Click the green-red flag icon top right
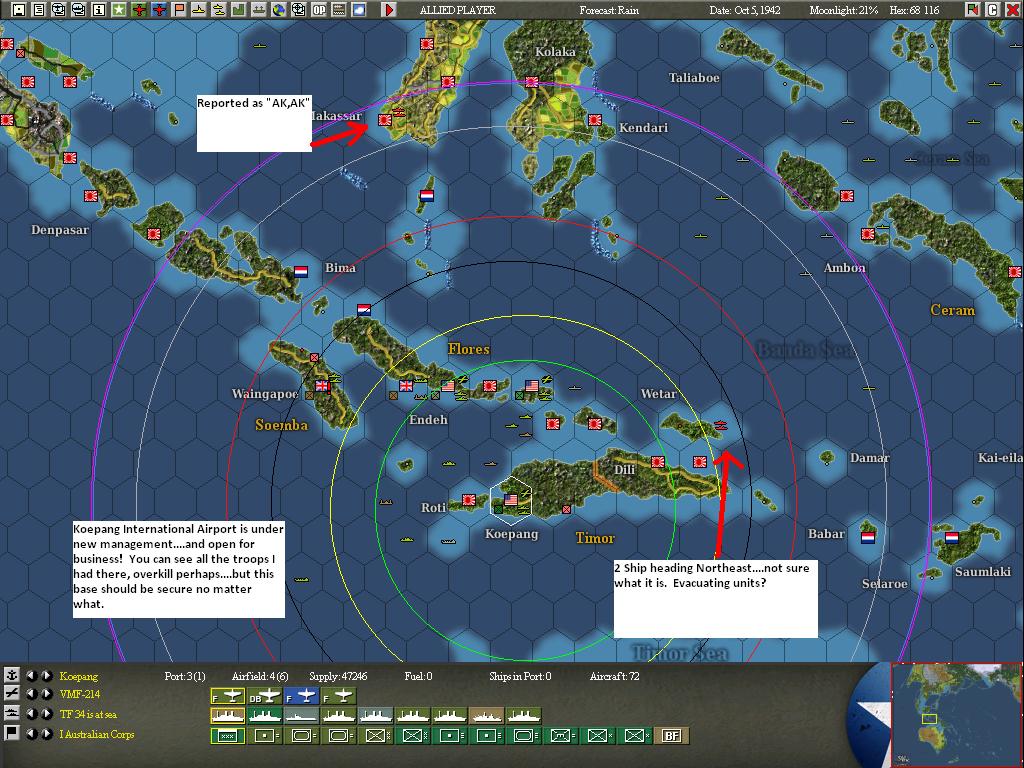This screenshot has width=1024, height=768. (x=972, y=10)
